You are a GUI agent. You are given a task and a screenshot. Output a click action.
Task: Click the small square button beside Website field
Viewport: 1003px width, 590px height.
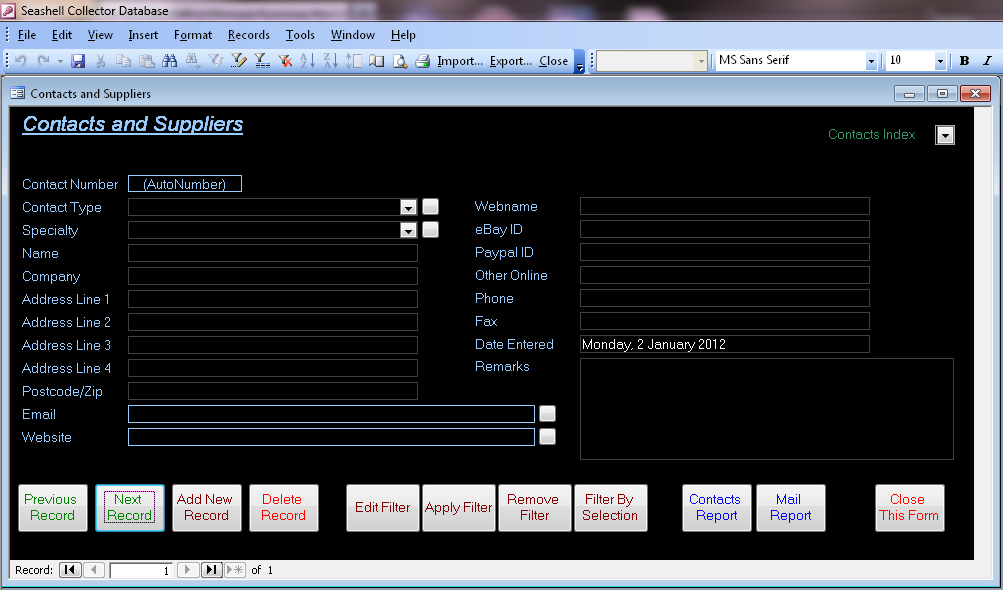(x=548, y=436)
